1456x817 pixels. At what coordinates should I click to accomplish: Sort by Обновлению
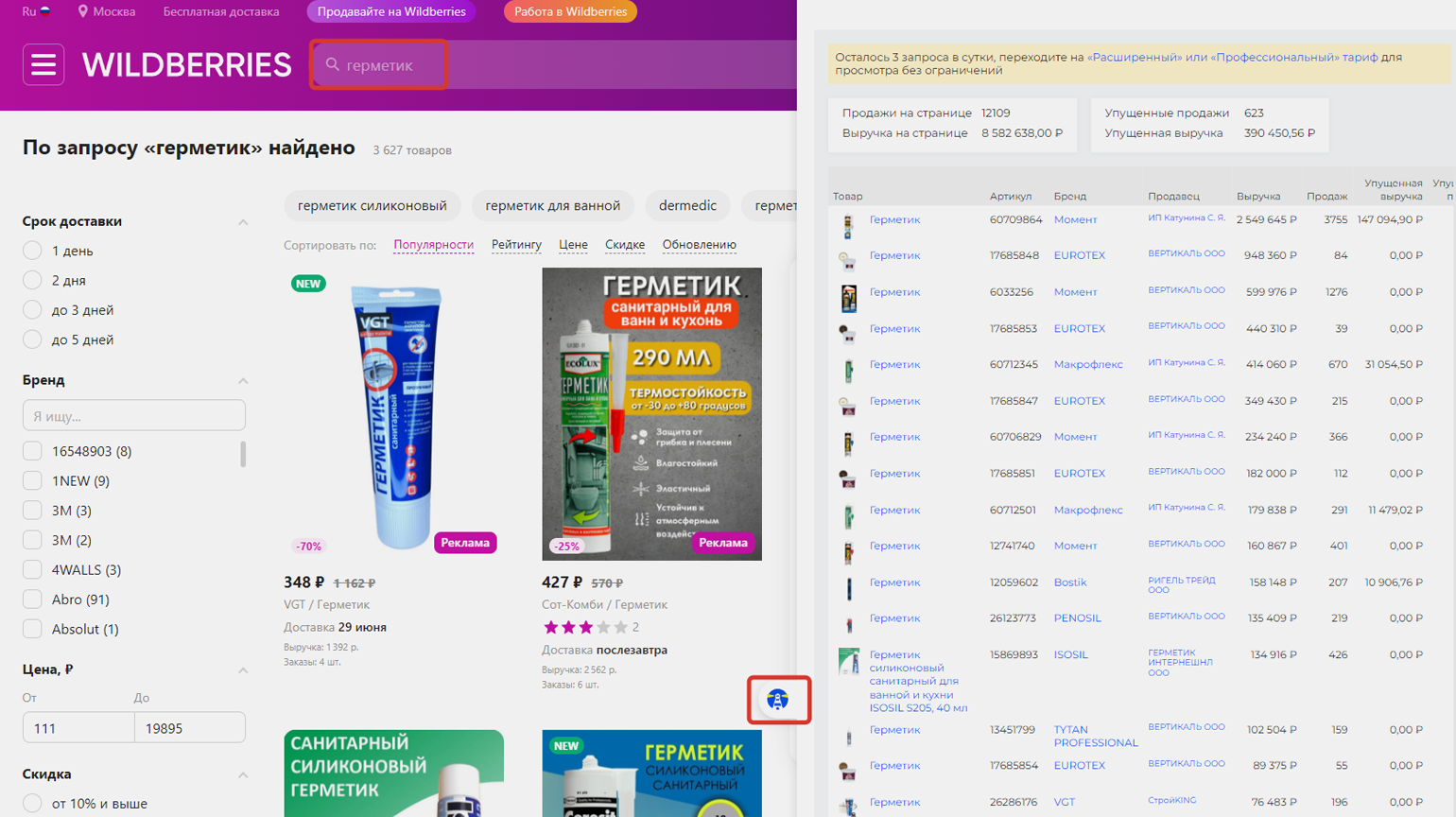tap(699, 245)
